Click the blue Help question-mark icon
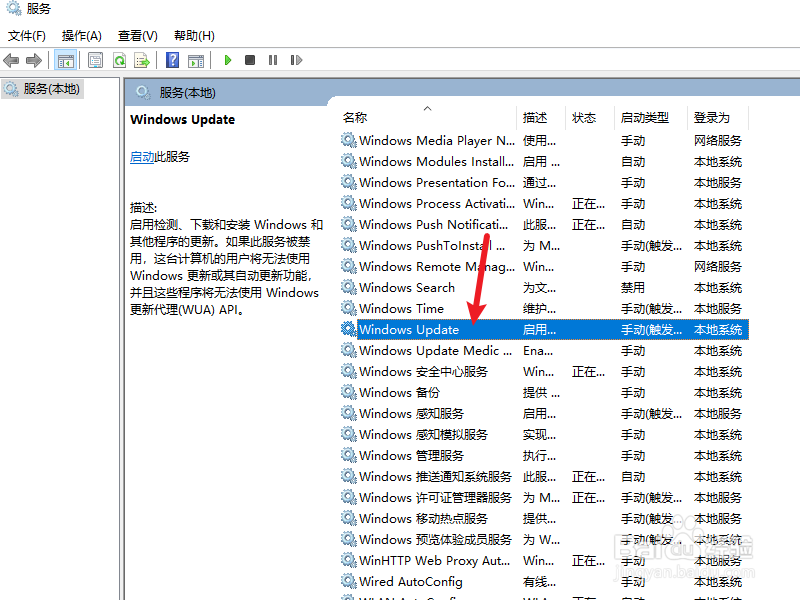Viewport: 800px width, 600px height. click(171, 60)
